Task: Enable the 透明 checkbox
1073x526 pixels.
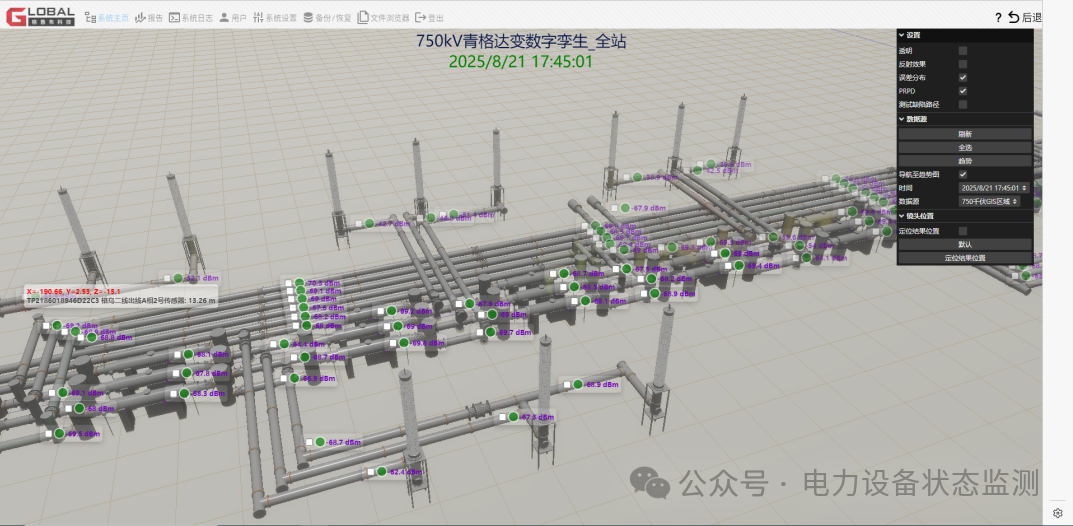Action: coord(963,51)
